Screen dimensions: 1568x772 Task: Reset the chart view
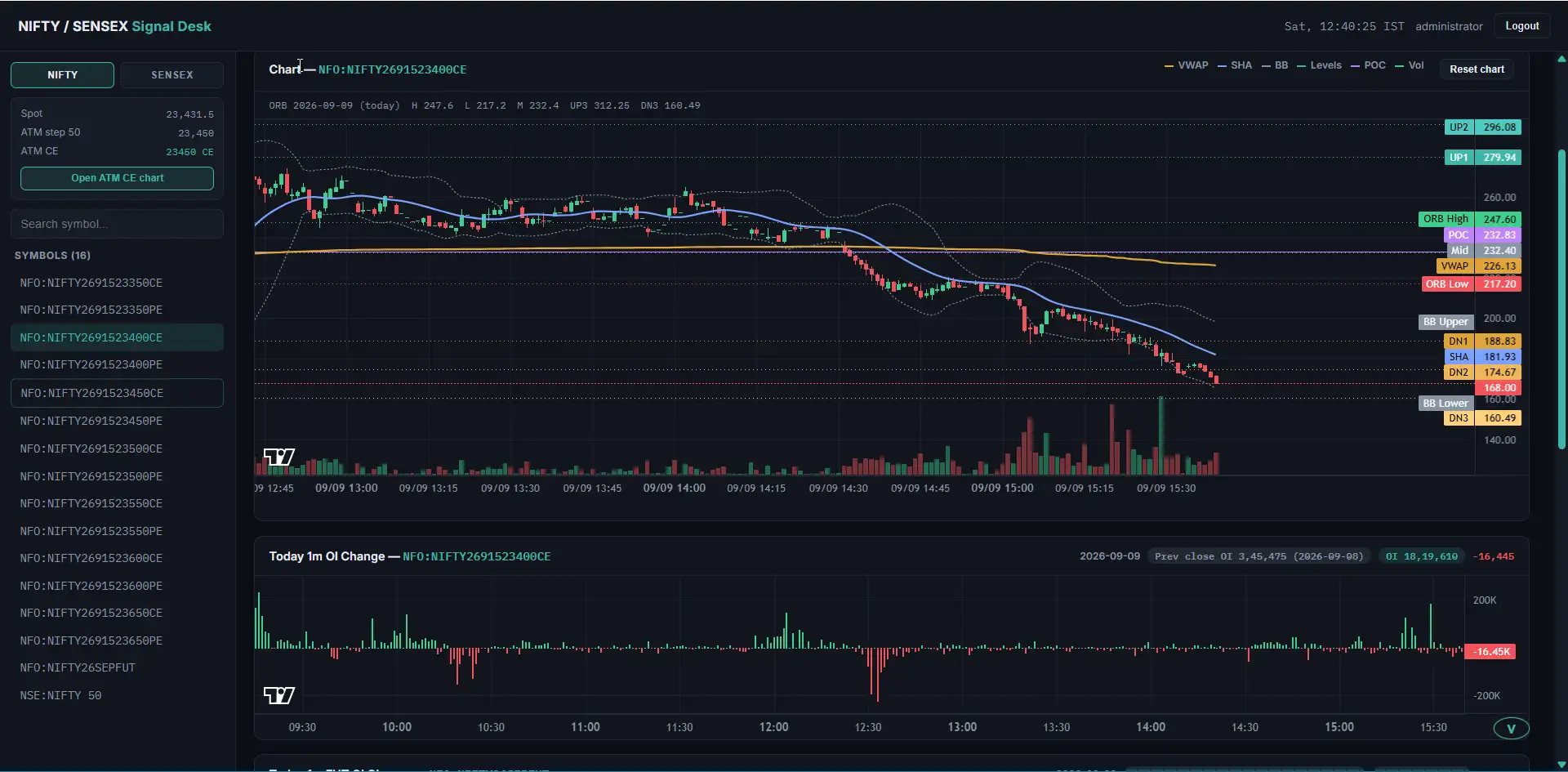pos(1477,69)
